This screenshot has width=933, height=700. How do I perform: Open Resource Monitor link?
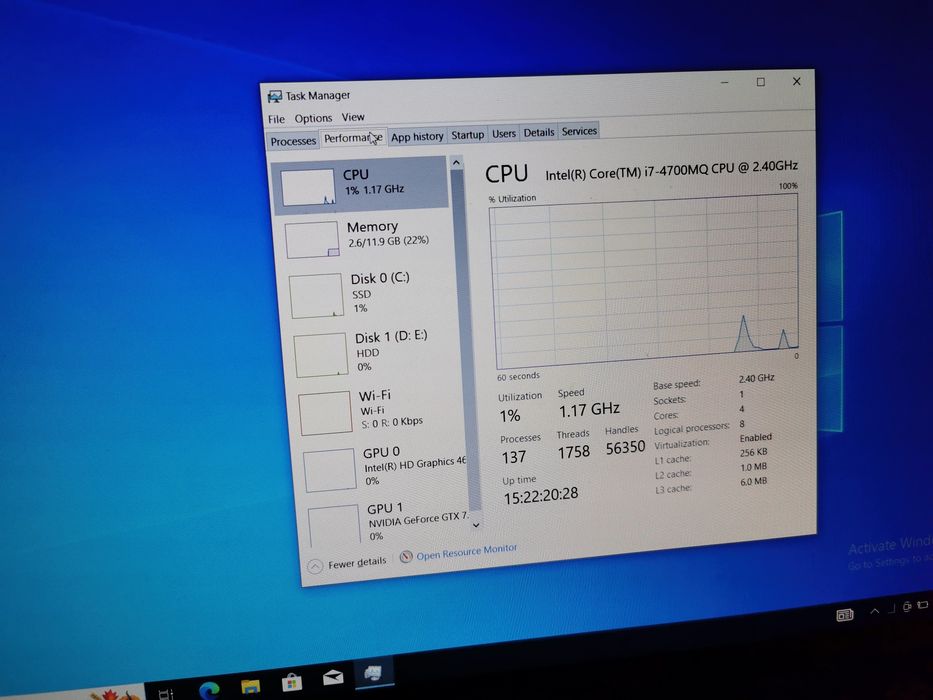pos(466,552)
